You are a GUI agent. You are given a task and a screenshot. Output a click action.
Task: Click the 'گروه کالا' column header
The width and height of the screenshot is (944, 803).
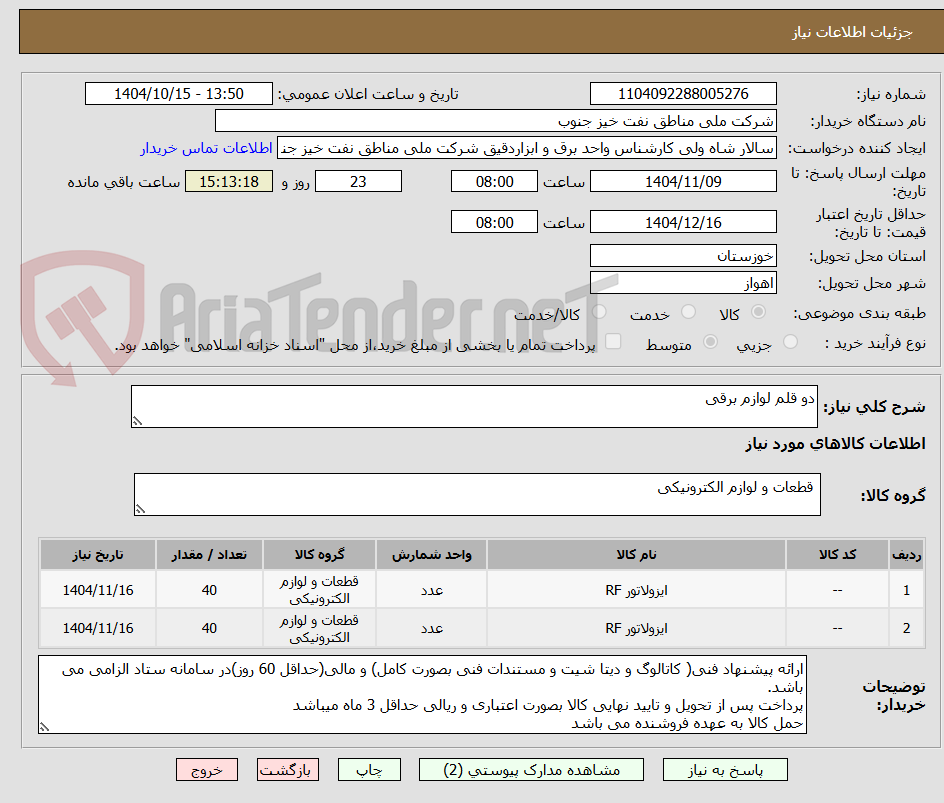pyautogui.click(x=319, y=554)
